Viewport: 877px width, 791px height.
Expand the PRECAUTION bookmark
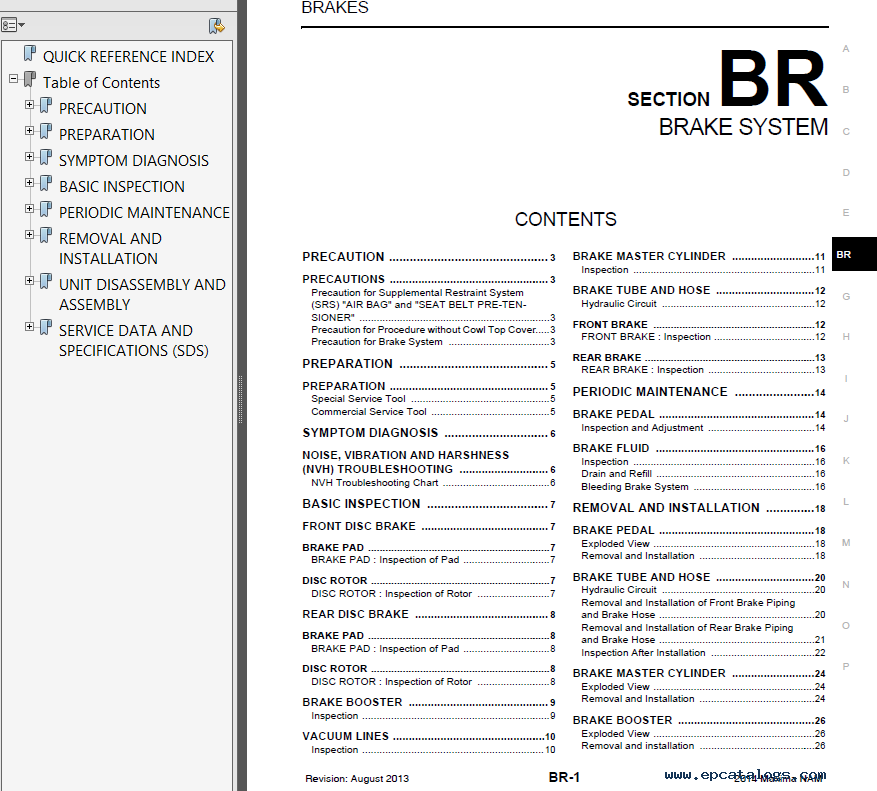click(29, 105)
